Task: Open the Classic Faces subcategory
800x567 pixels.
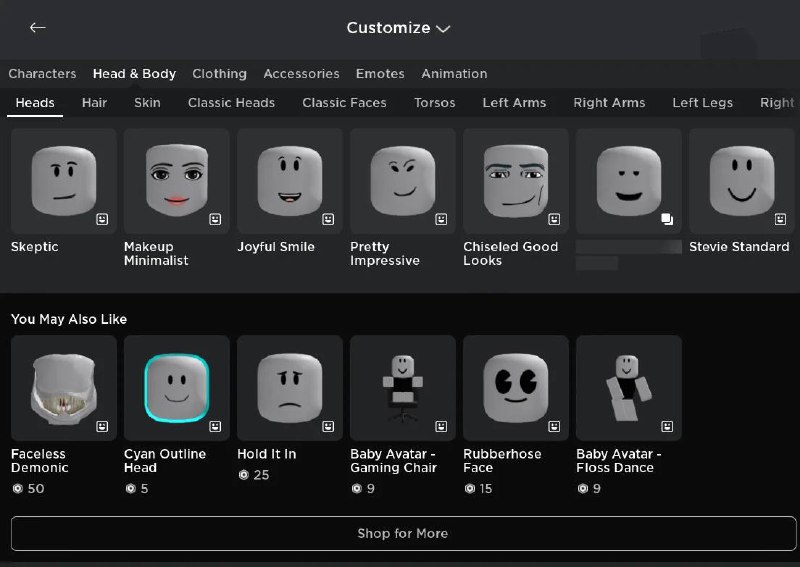Action: [344, 103]
